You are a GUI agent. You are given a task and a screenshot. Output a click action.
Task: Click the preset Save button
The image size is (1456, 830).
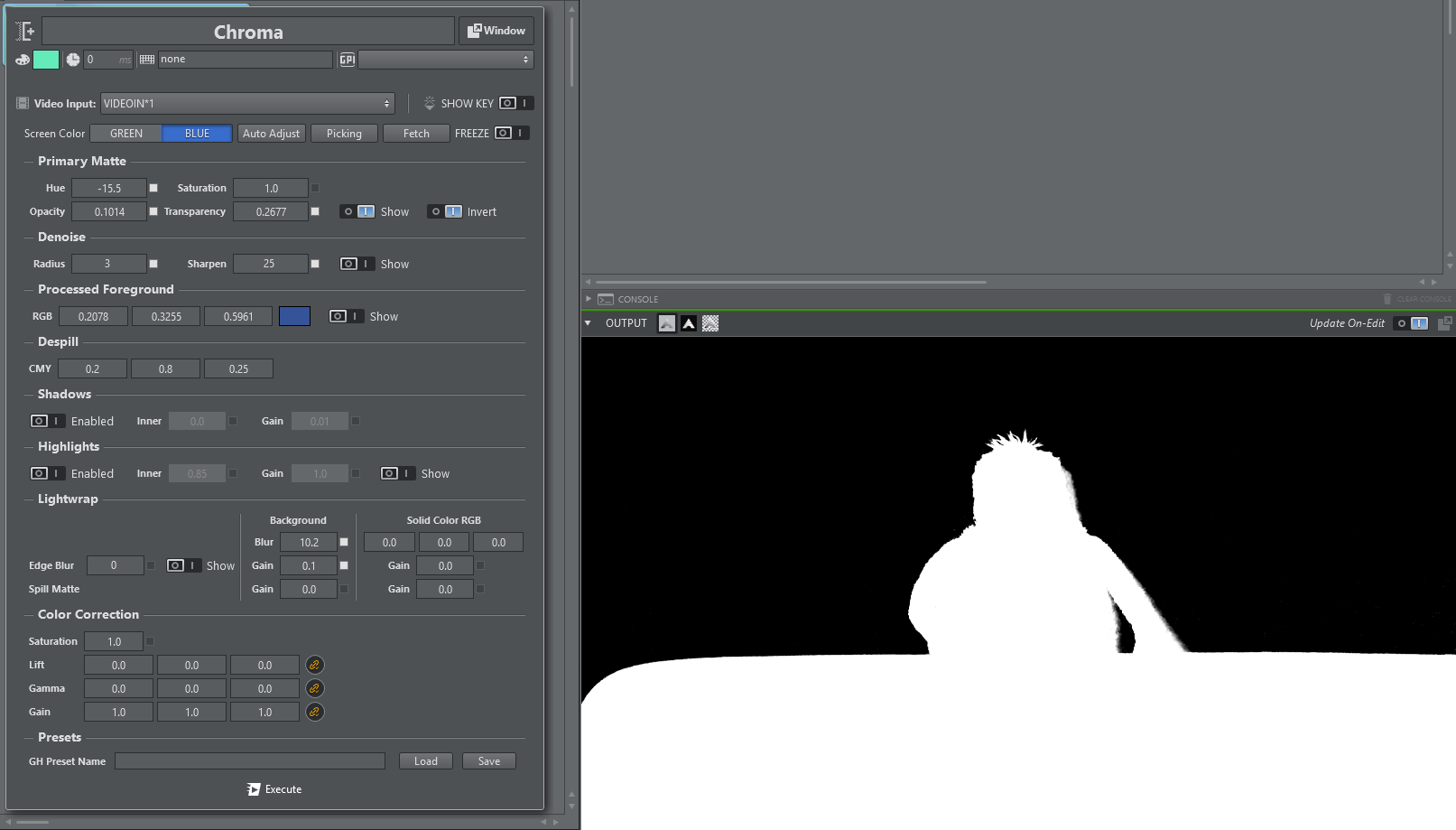pos(489,761)
